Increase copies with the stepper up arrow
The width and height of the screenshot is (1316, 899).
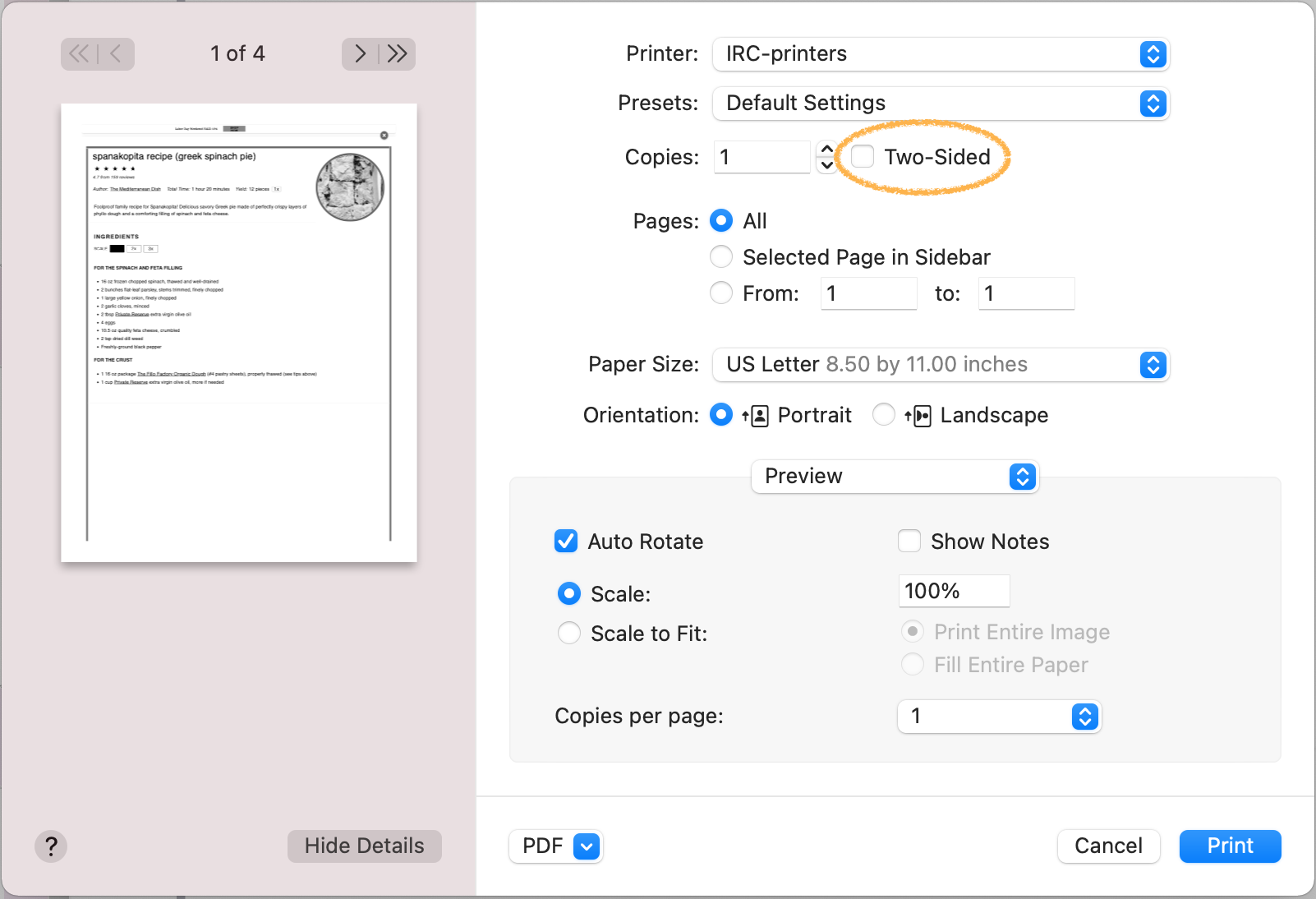pos(826,150)
